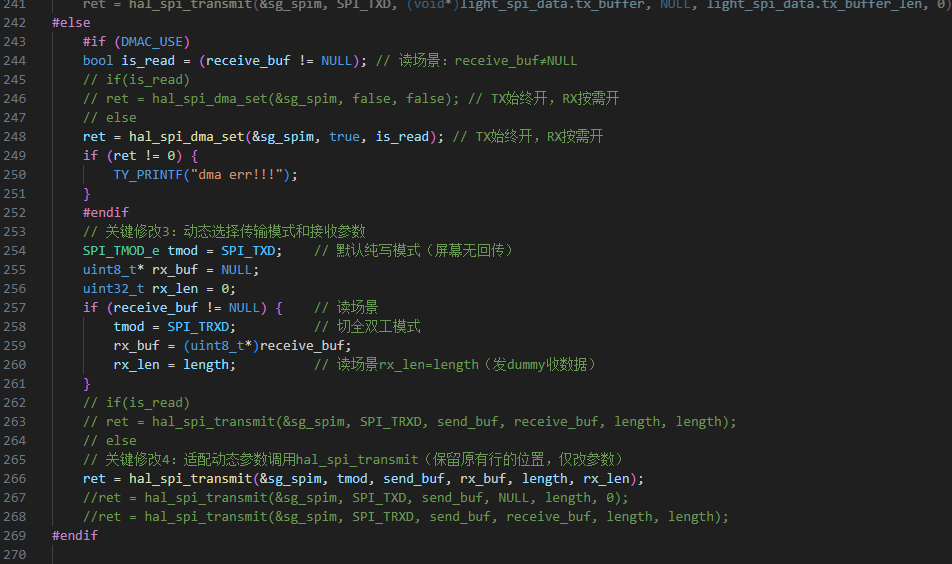
Task: Click hal_spi_dma_set call on line 248
Action: click(183, 137)
